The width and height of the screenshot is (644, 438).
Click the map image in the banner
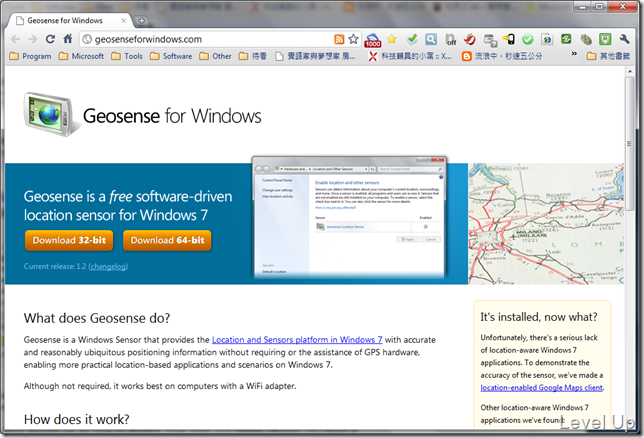[x=546, y=224]
